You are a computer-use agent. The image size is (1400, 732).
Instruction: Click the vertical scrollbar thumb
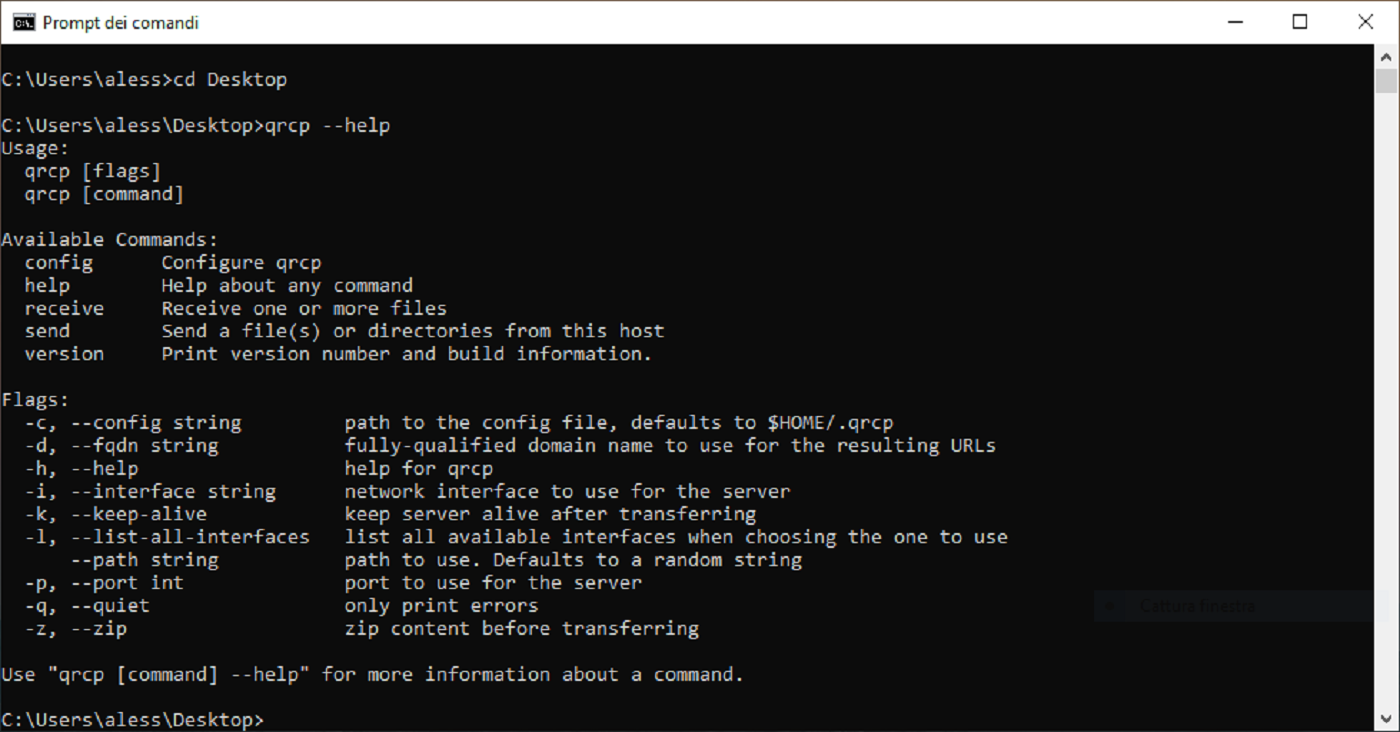[x=1385, y=80]
